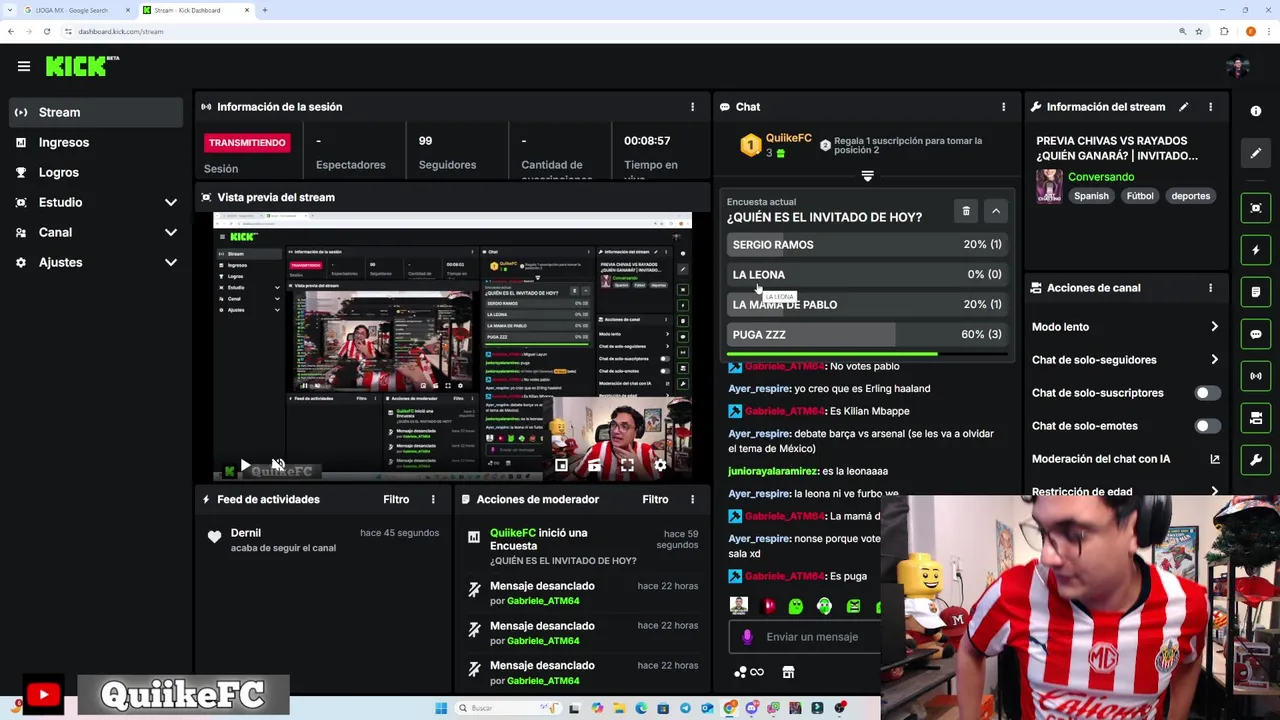Switch stream preview to theater mode
Image resolution: width=1280 pixels, height=720 pixels.
[594, 466]
